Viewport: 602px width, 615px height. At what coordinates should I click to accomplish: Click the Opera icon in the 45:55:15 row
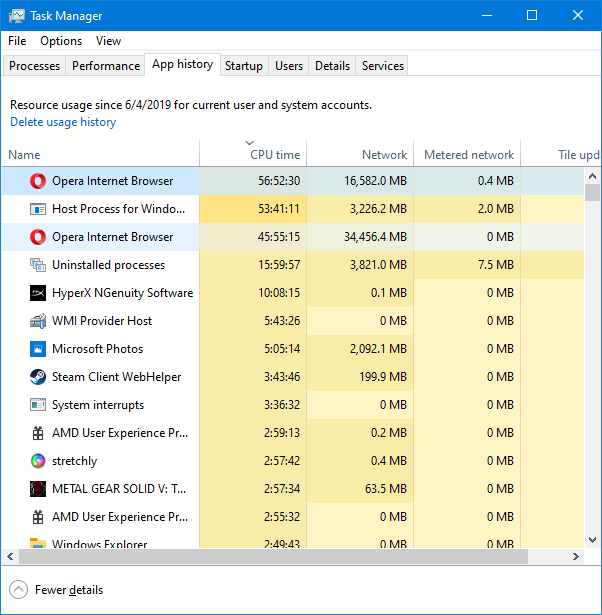point(38,237)
